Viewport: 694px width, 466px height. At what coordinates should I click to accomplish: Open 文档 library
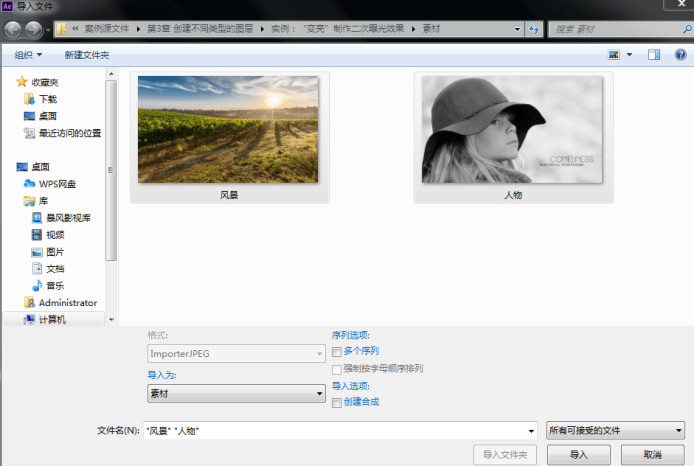click(x=48, y=269)
